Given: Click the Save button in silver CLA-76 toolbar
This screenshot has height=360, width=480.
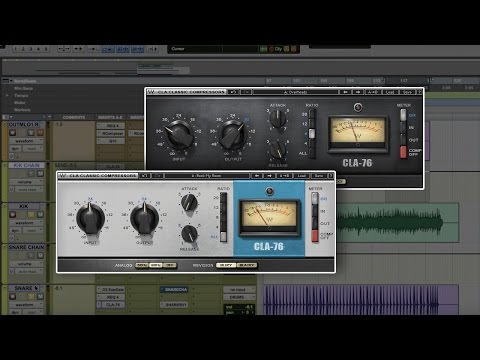Looking at the screenshot, I should click(319, 176).
